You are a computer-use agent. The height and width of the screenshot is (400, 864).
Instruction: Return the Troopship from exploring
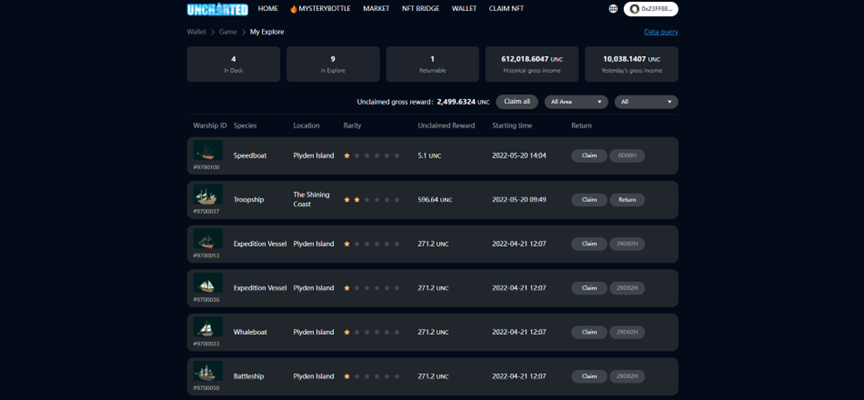tap(627, 200)
